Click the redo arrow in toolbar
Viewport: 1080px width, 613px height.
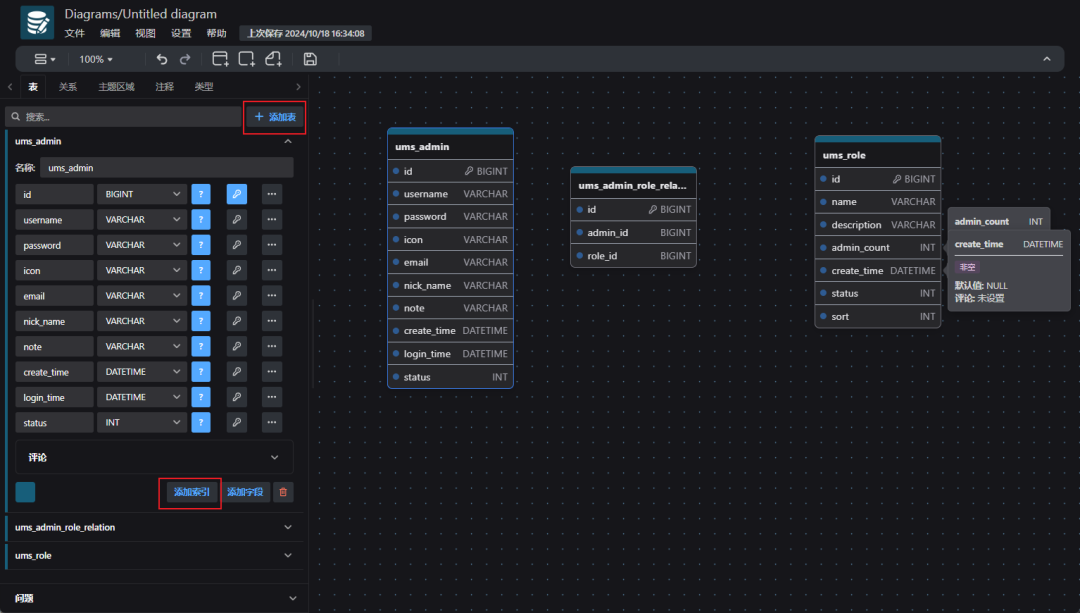pos(185,59)
